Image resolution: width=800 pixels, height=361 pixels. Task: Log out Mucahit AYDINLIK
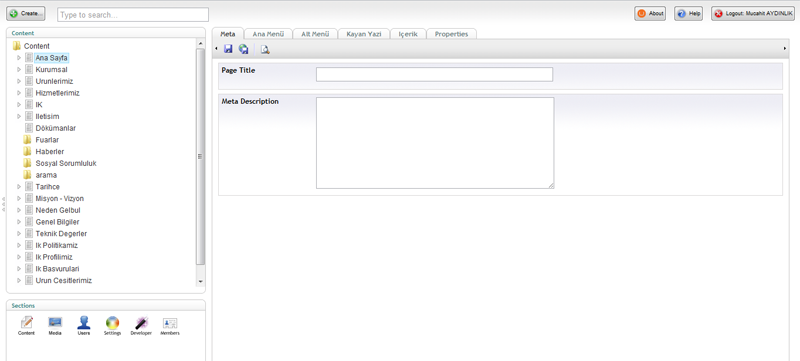coord(753,14)
